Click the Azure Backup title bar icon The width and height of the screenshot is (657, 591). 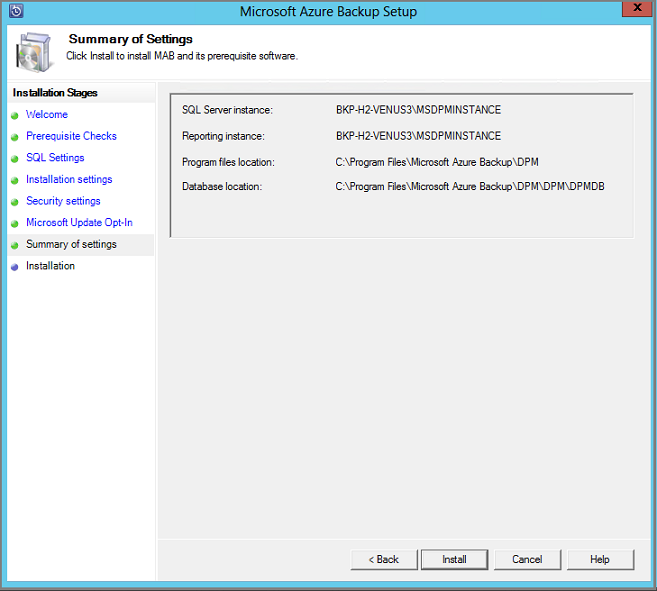click(x=15, y=11)
